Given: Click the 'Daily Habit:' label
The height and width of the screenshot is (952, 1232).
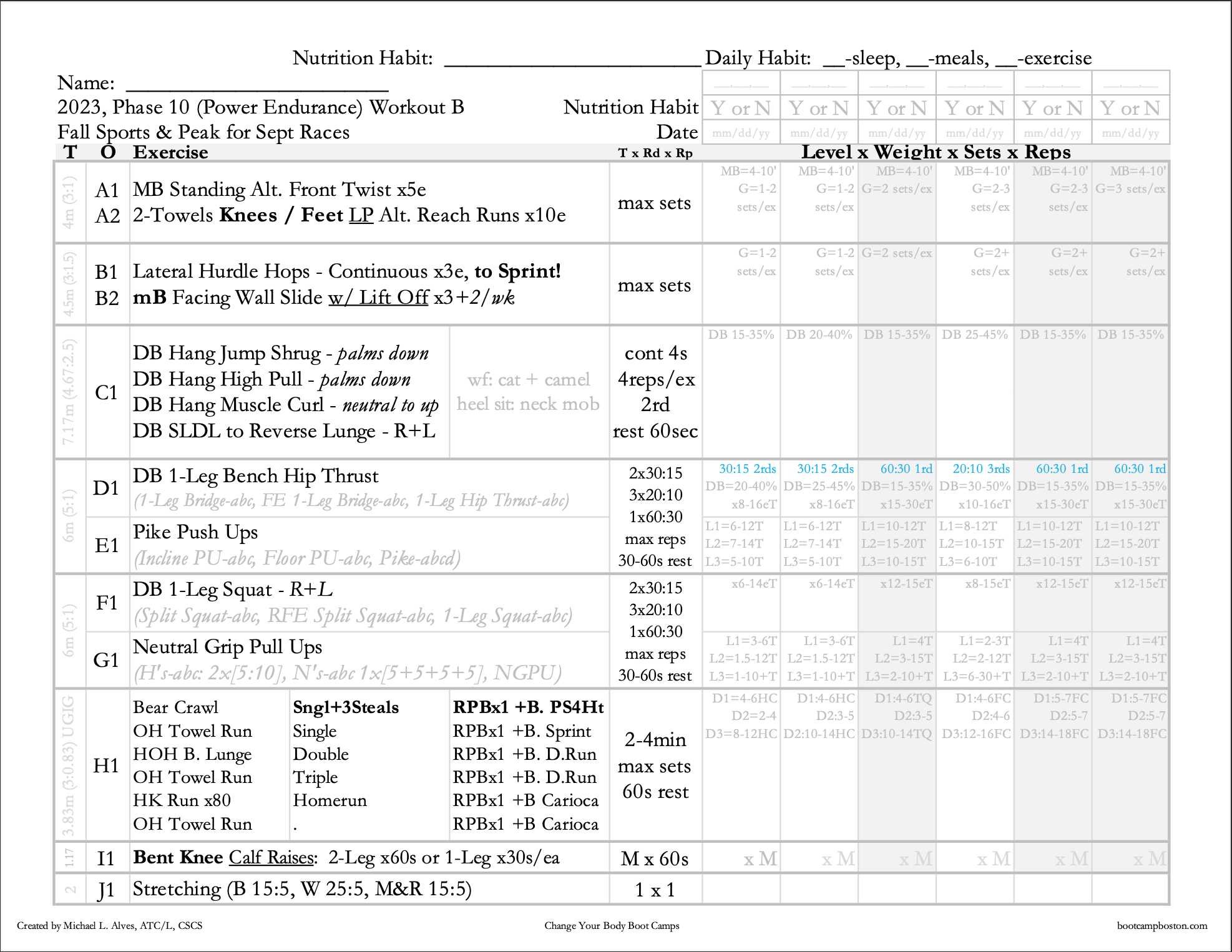Looking at the screenshot, I should [758, 58].
